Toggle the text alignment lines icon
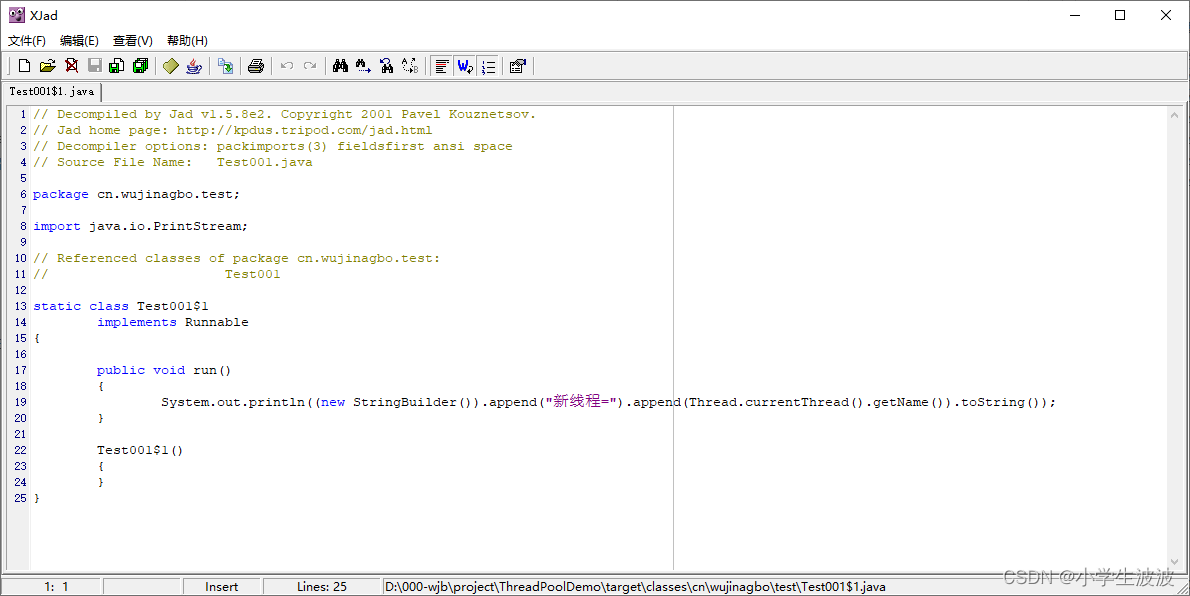This screenshot has width=1190, height=596. (442, 66)
